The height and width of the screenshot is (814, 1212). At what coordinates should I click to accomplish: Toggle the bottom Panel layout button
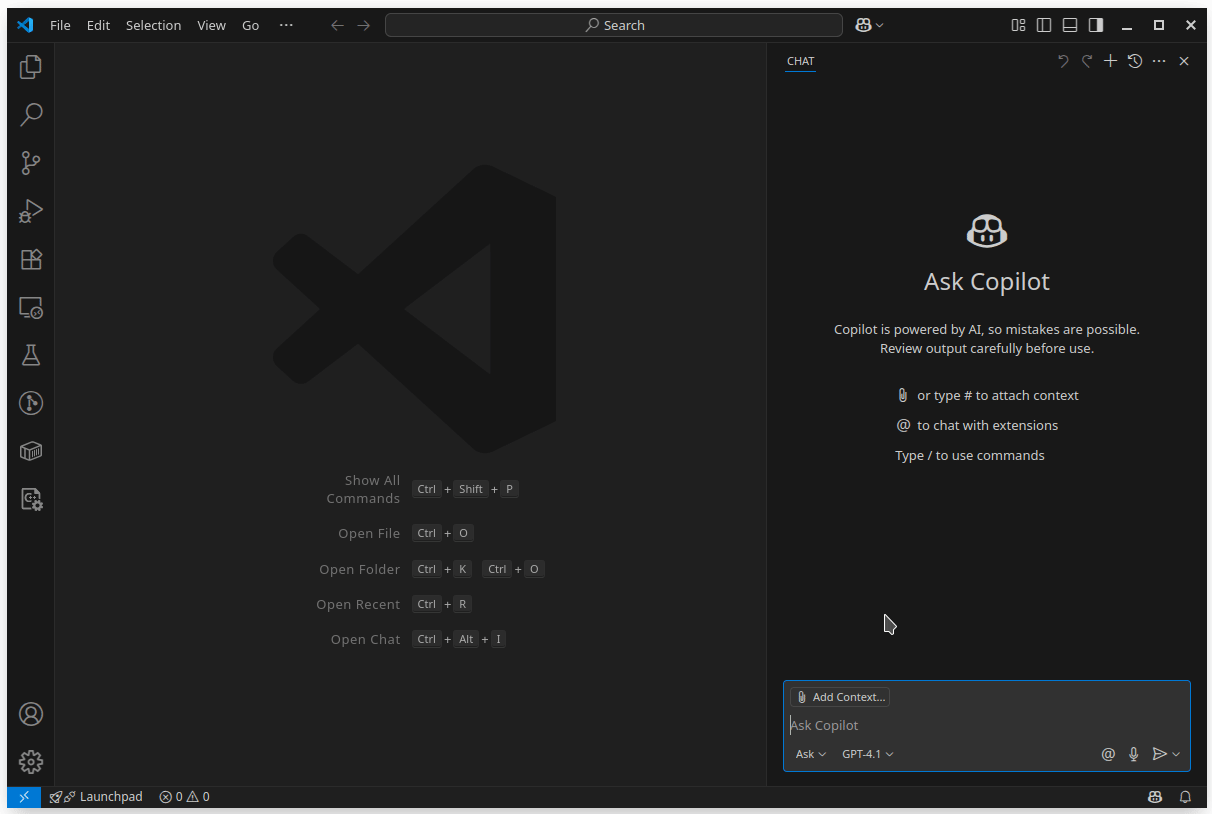[1070, 25]
